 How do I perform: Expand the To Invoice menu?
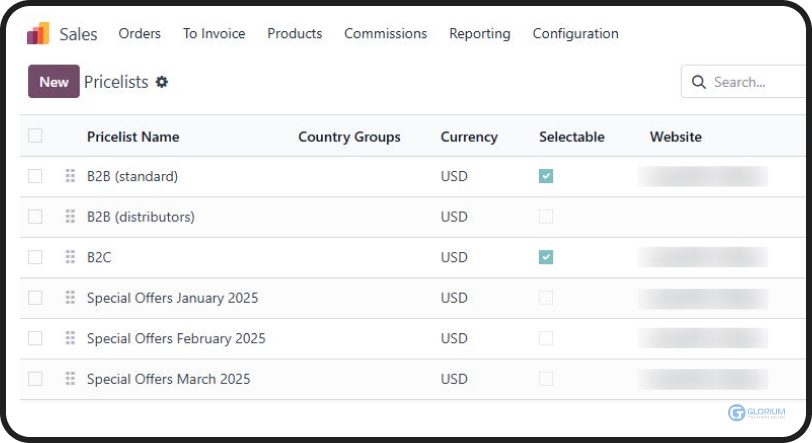tap(213, 33)
